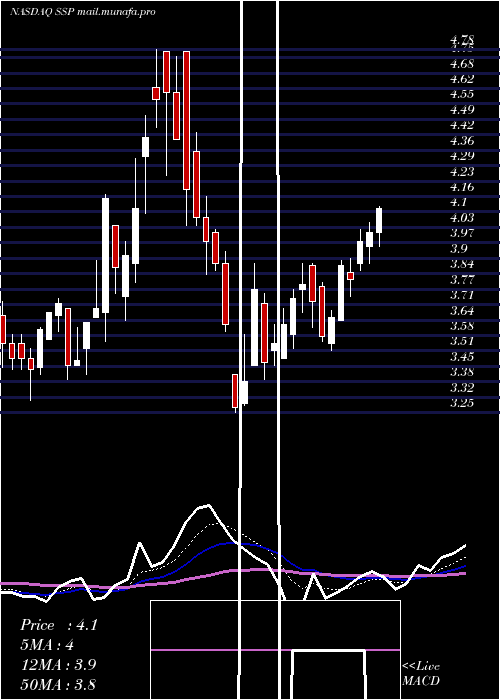The image size is (500, 700).
Task: Click the 4.55 price axis label
Action: (x=462, y=95)
